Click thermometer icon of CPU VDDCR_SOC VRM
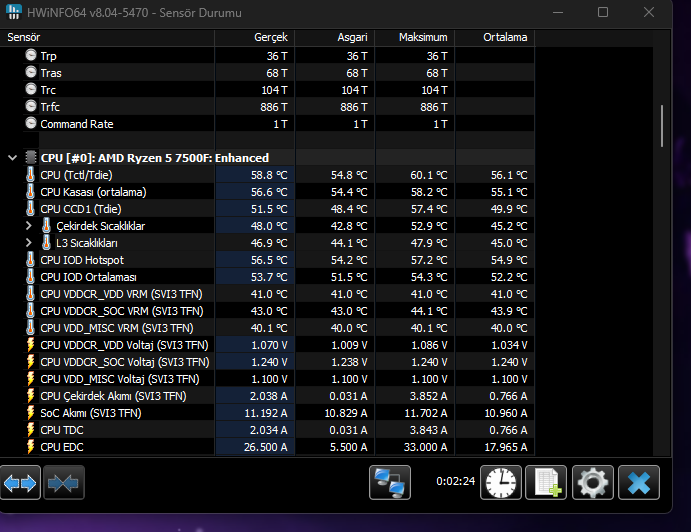 click(x=30, y=311)
